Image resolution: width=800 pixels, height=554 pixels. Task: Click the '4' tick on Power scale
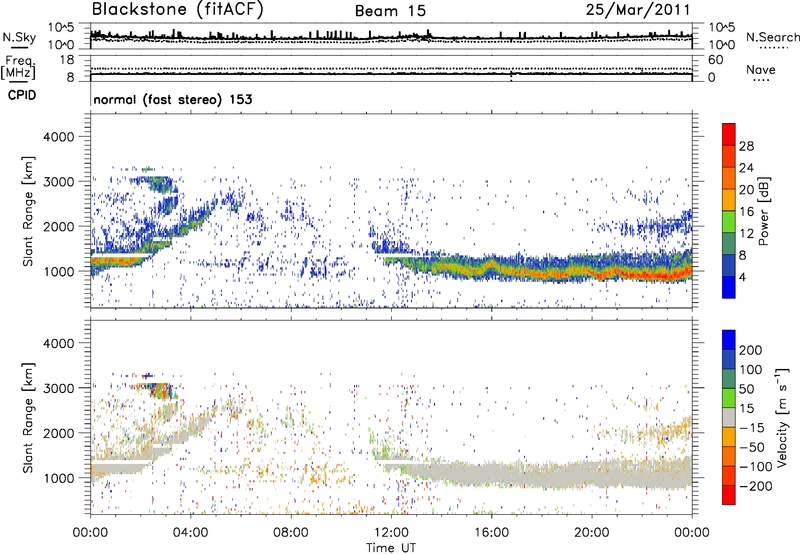tap(742, 277)
